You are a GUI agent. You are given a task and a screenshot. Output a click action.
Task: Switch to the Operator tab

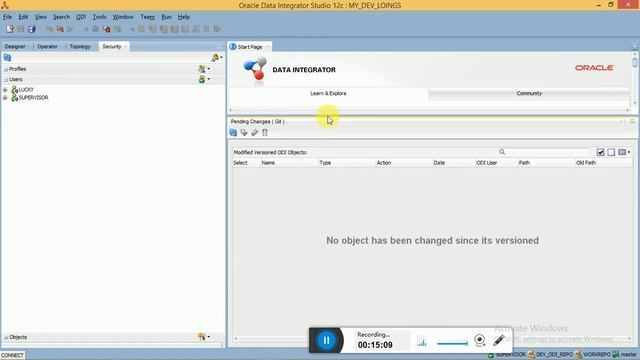pyautogui.click(x=47, y=47)
